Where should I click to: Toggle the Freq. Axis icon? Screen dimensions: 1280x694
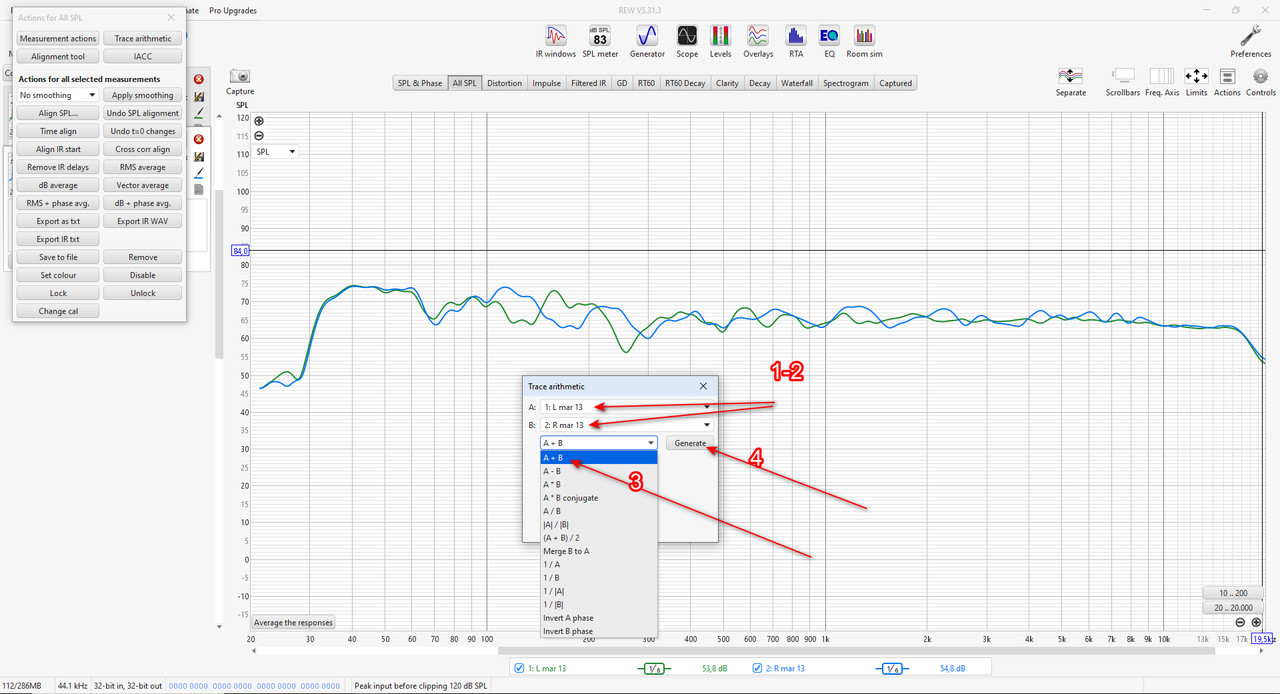[1162, 82]
